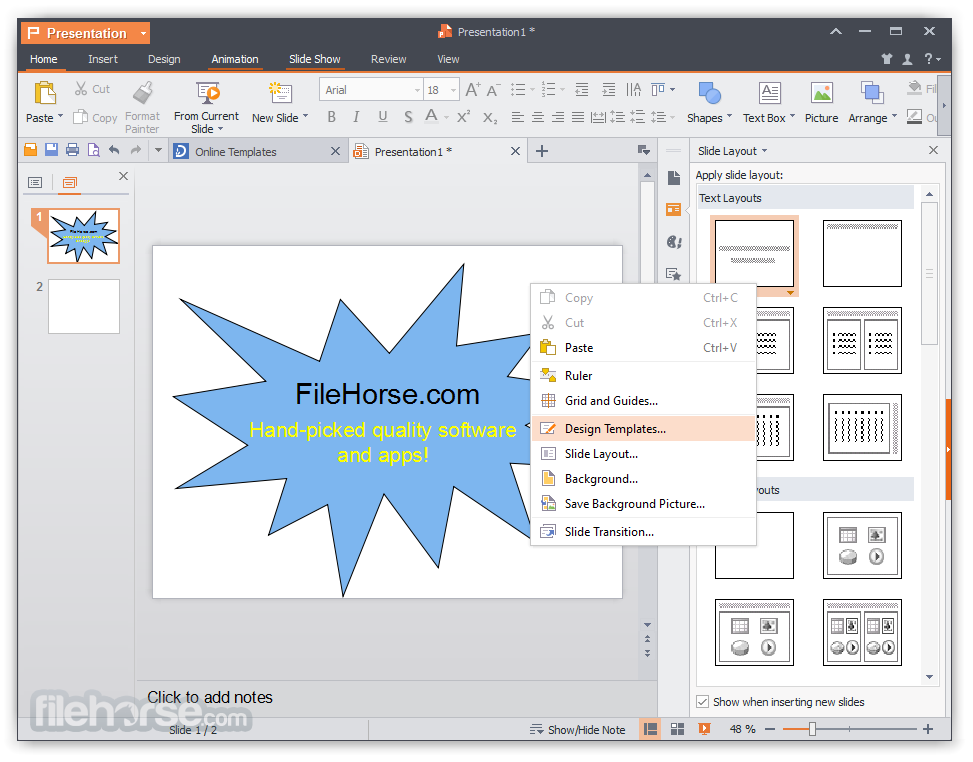The image size is (973, 762).
Task: Start slideshow from the status bar
Action: point(704,729)
